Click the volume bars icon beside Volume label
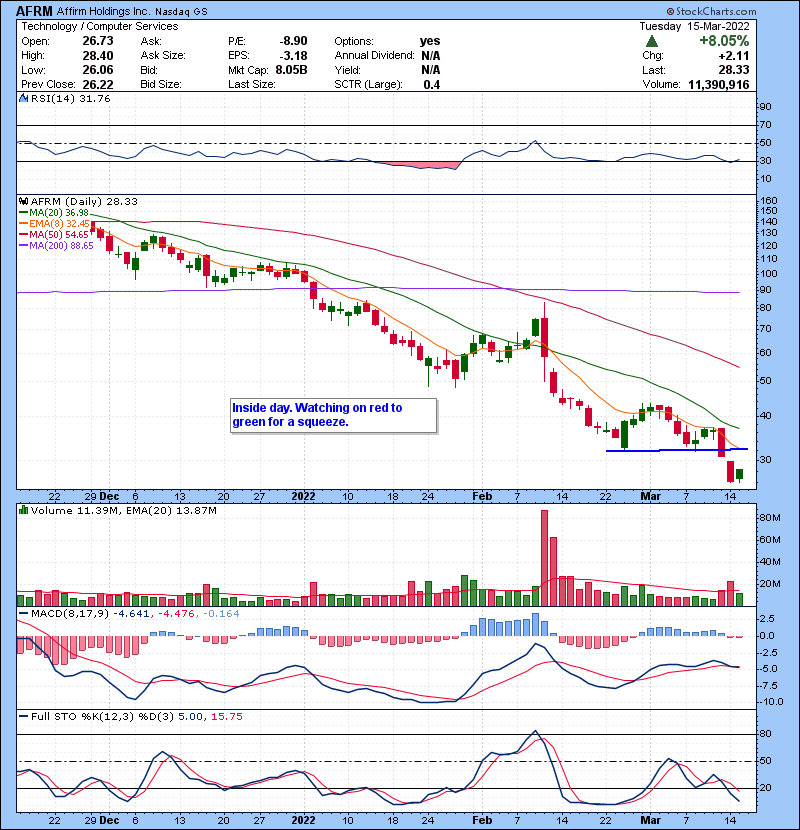 coord(23,510)
